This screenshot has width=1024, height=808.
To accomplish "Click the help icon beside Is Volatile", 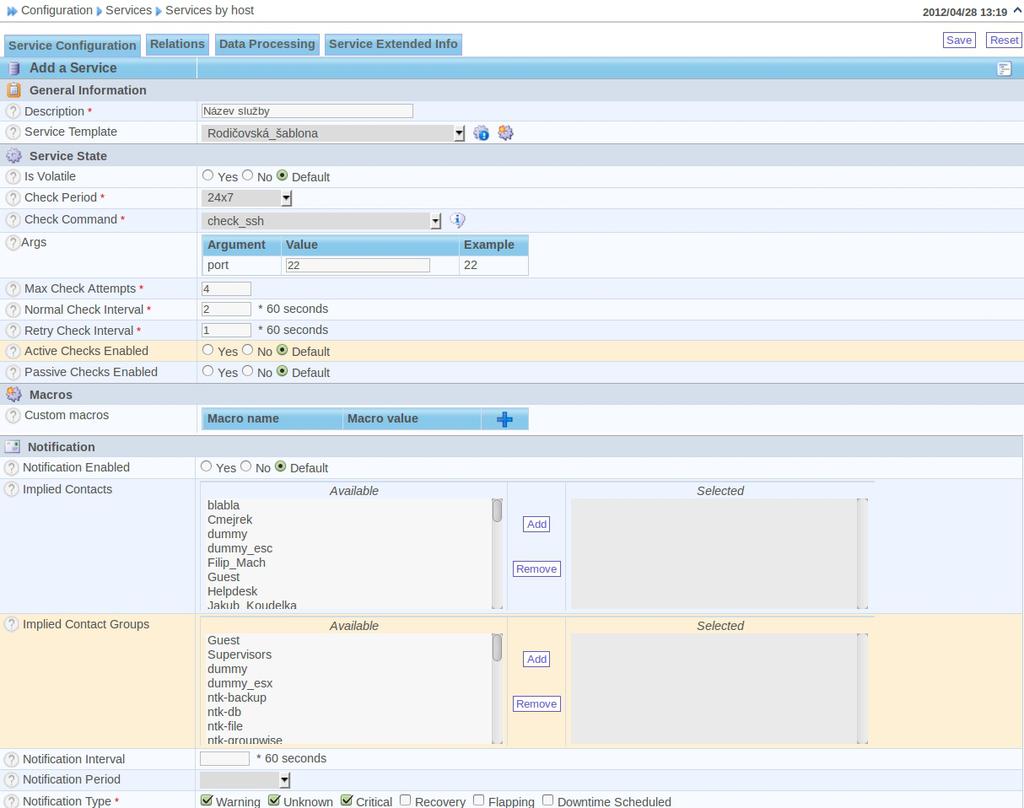I will coord(13,176).
